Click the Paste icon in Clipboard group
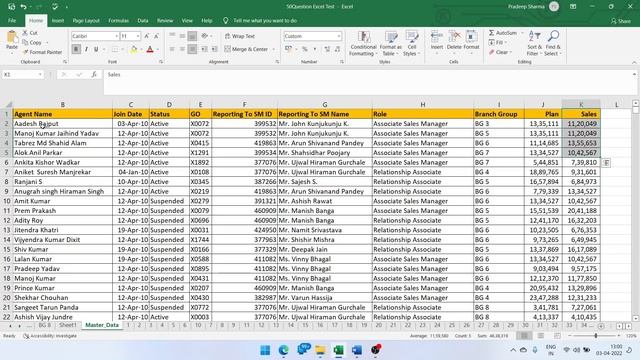 (12, 38)
